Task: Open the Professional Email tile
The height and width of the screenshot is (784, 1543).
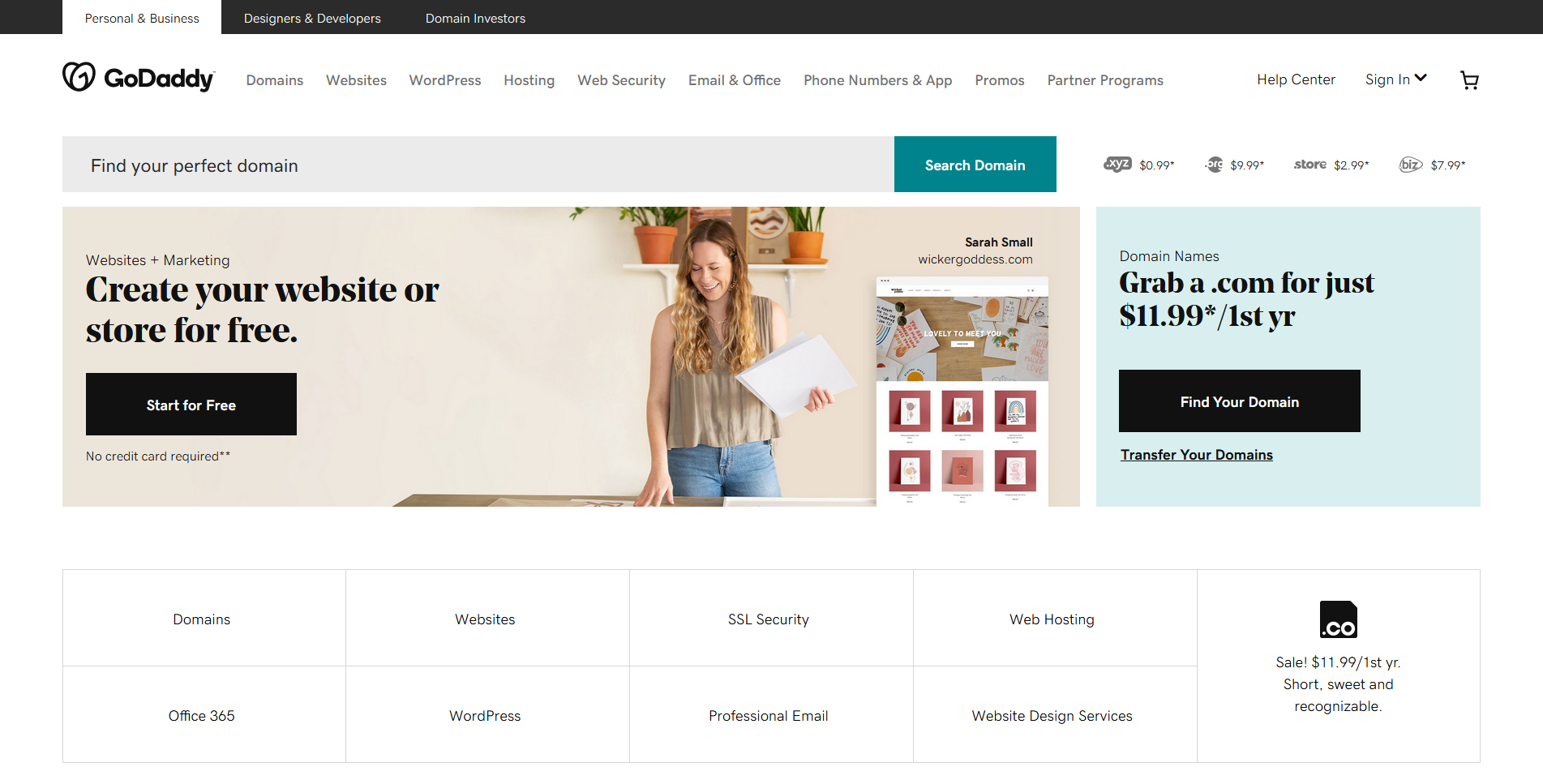Action: [x=771, y=715]
